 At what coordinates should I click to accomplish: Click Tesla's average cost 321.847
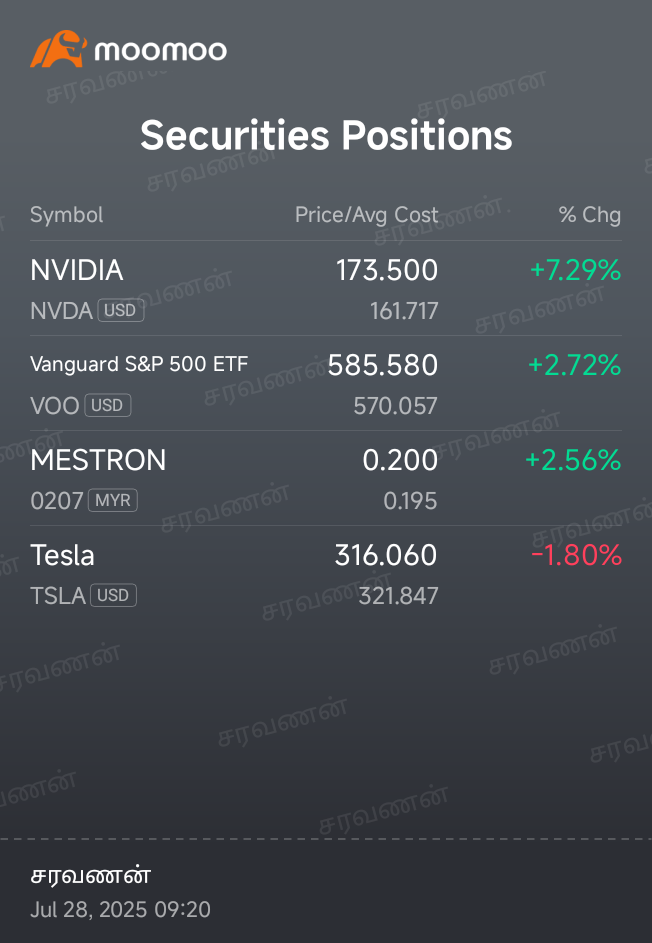(x=398, y=596)
